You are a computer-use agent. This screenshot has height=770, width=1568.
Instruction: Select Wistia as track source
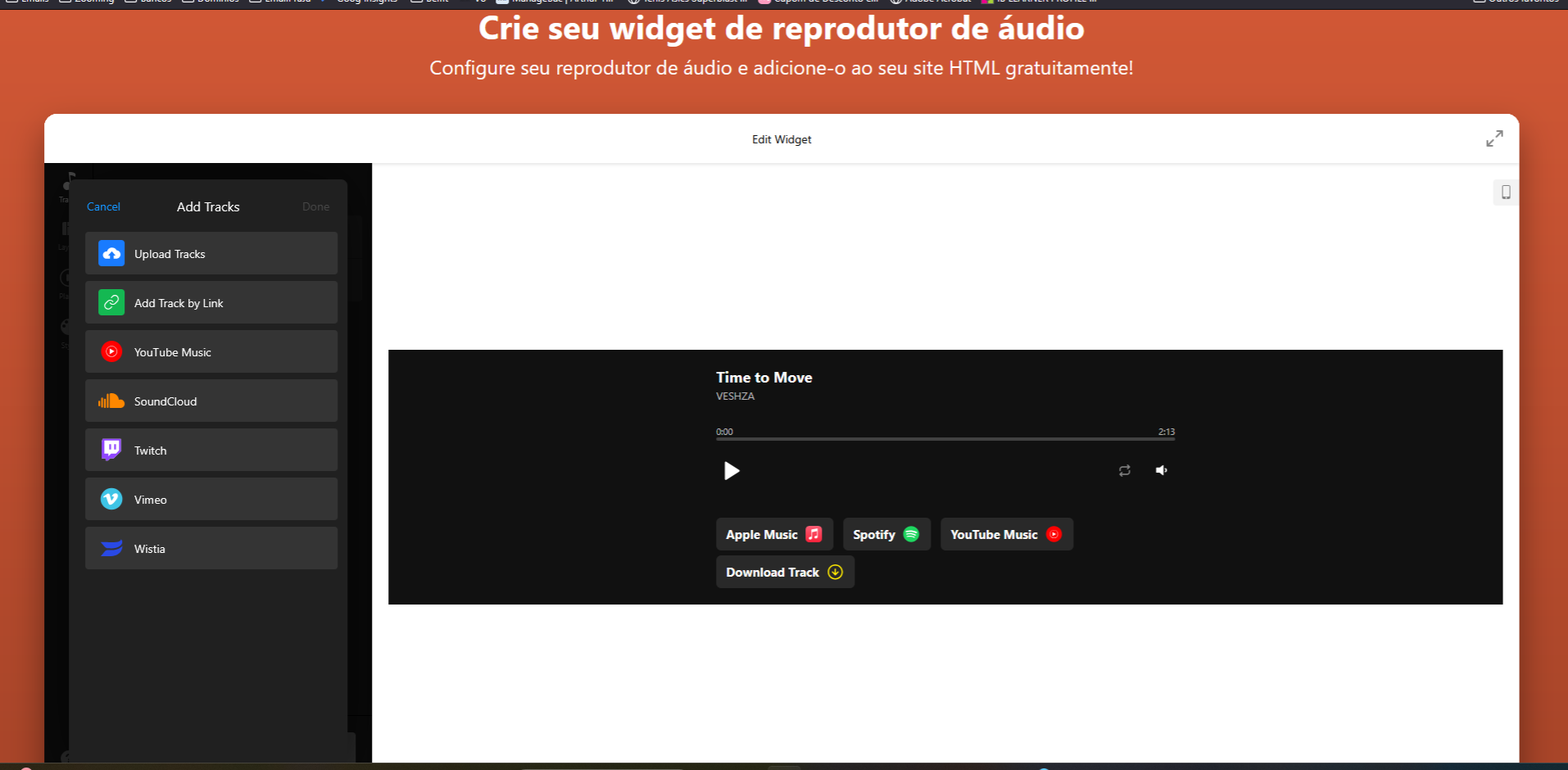[x=211, y=548]
